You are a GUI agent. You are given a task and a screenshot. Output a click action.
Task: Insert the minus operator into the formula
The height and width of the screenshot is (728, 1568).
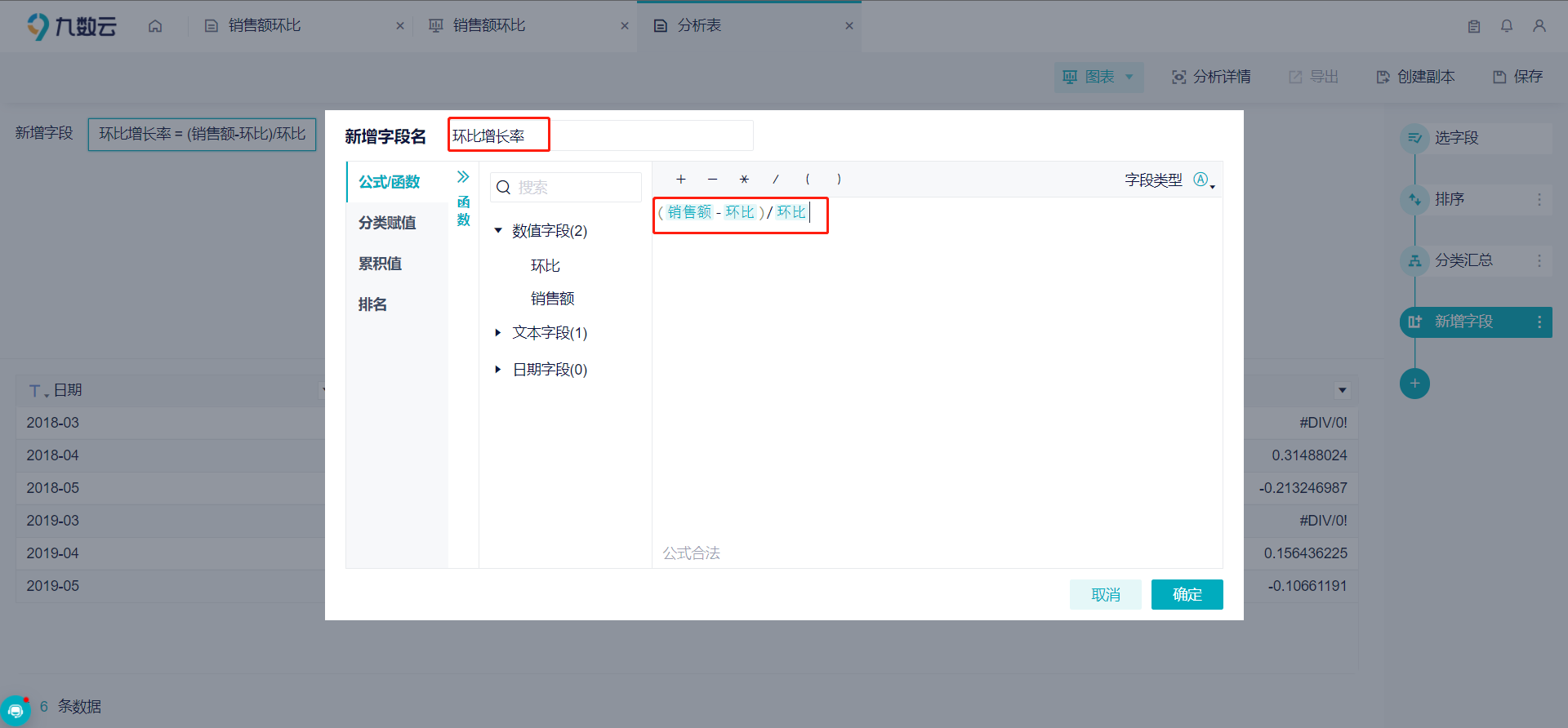712,179
